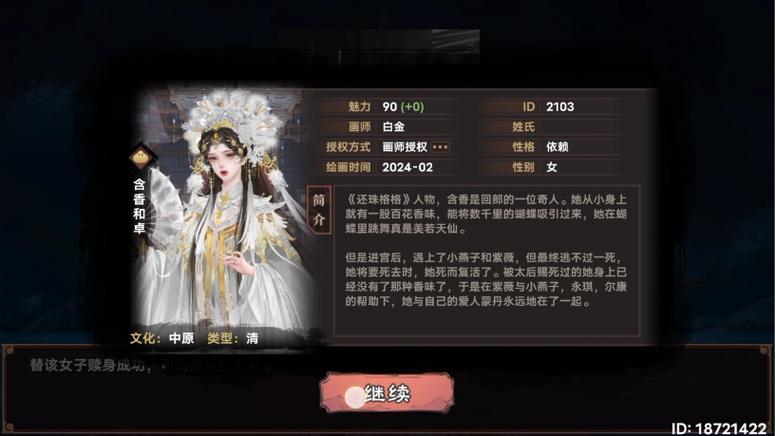Select the 简介 tab label
This screenshot has height=436, width=775.
coord(319,210)
